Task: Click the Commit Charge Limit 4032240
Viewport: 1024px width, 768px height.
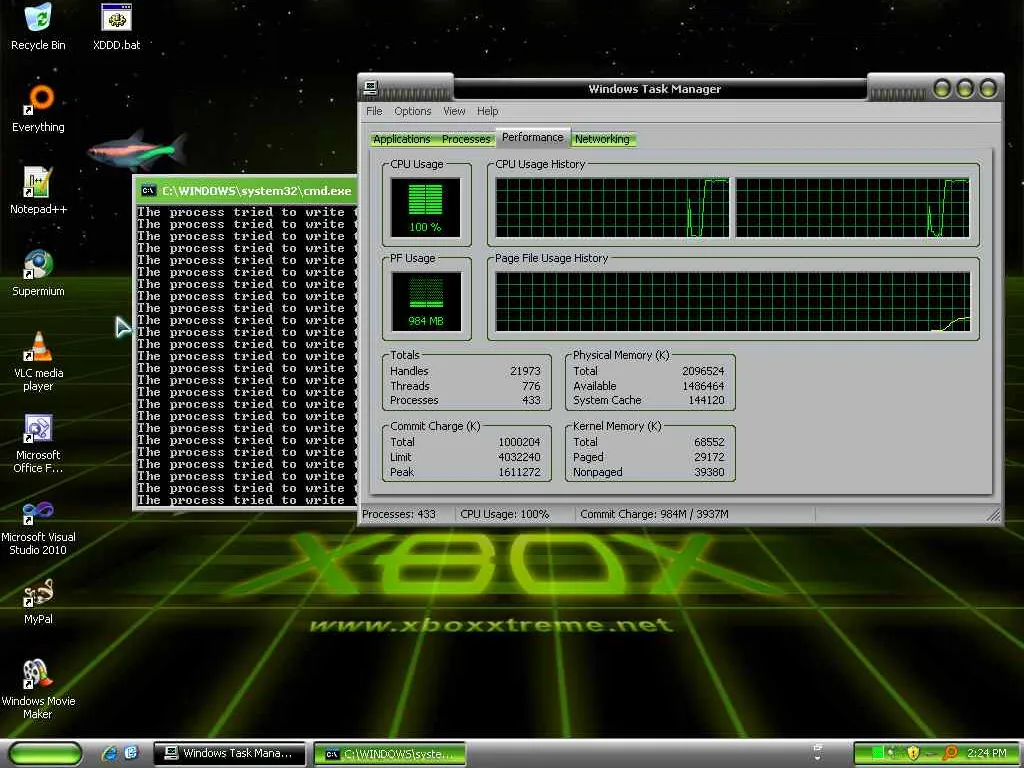Action: pos(519,457)
